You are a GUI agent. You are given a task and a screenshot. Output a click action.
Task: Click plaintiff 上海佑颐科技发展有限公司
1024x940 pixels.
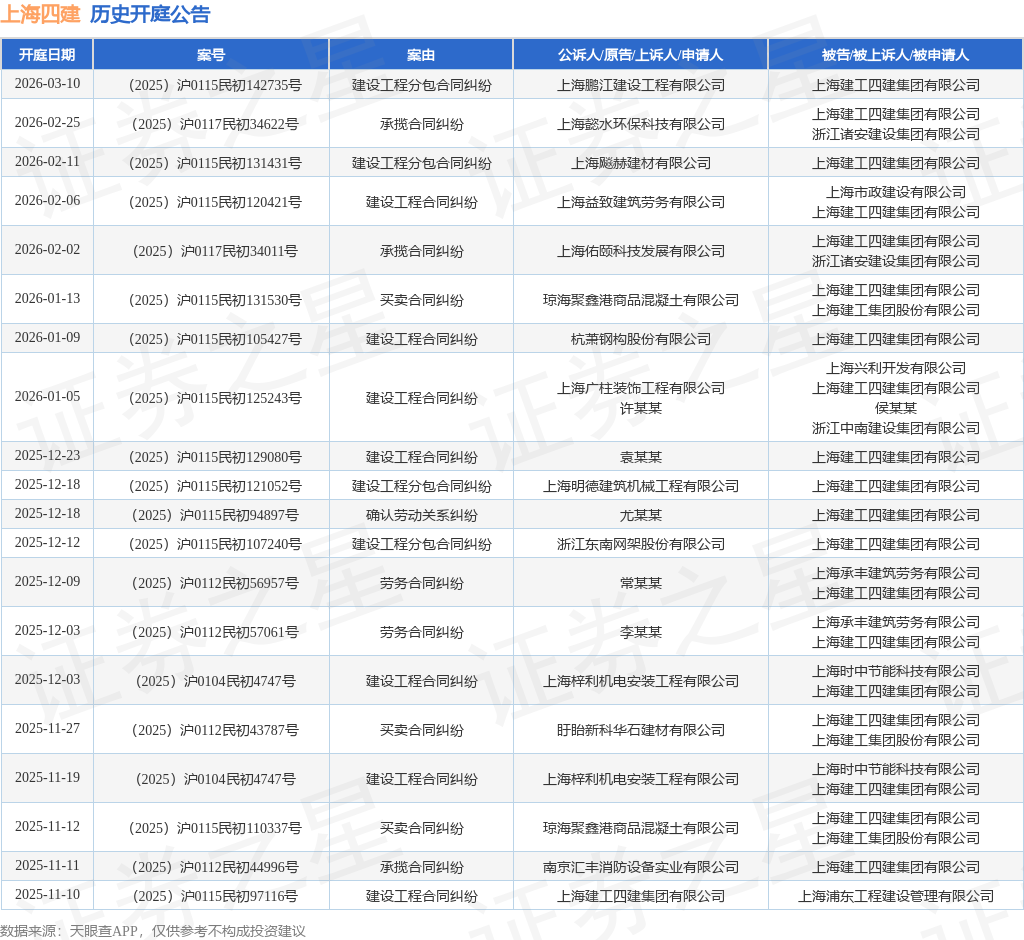pyautogui.click(x=641, y=251)
